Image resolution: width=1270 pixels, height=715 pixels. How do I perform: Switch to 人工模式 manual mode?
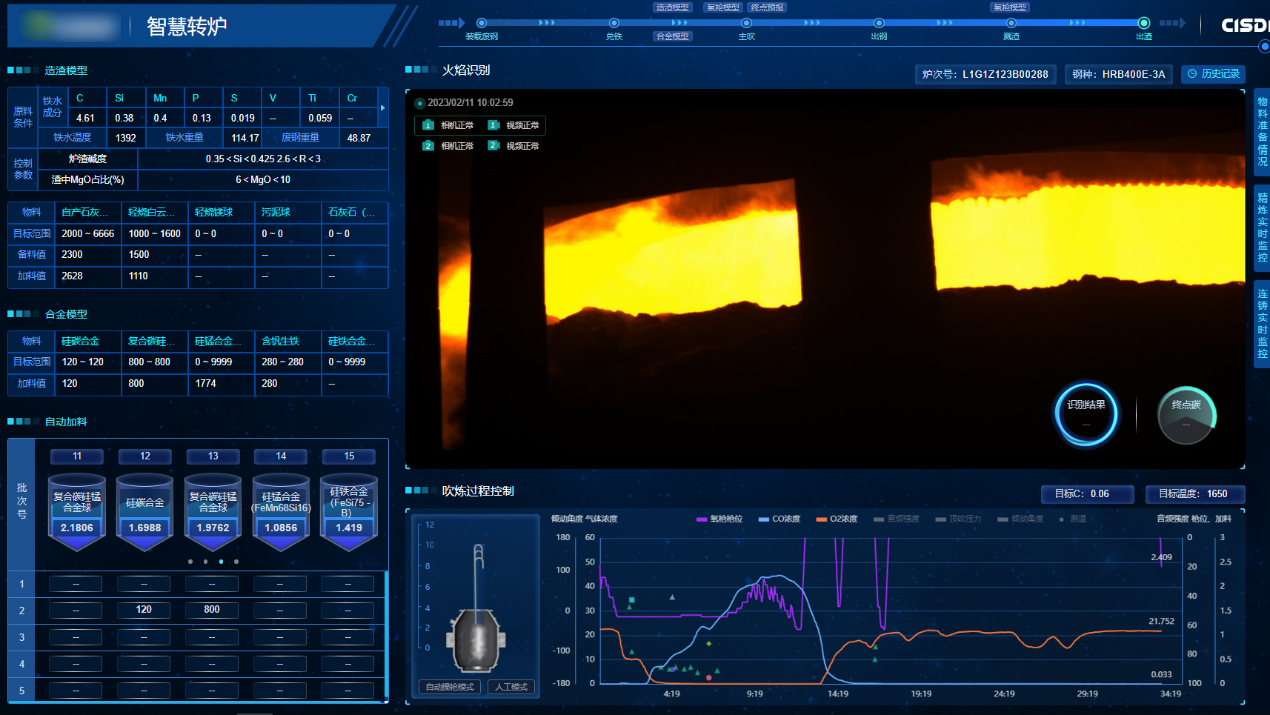pos(511,687)
